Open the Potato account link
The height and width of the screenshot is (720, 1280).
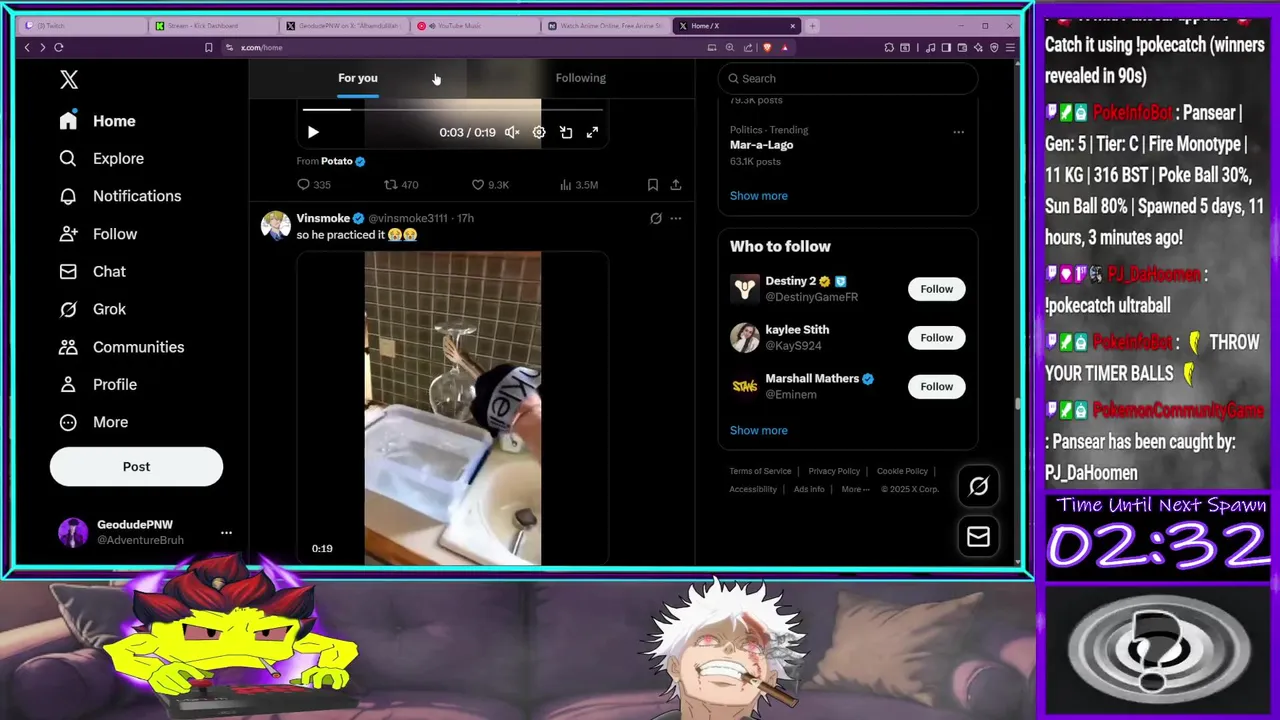[337, 161]
